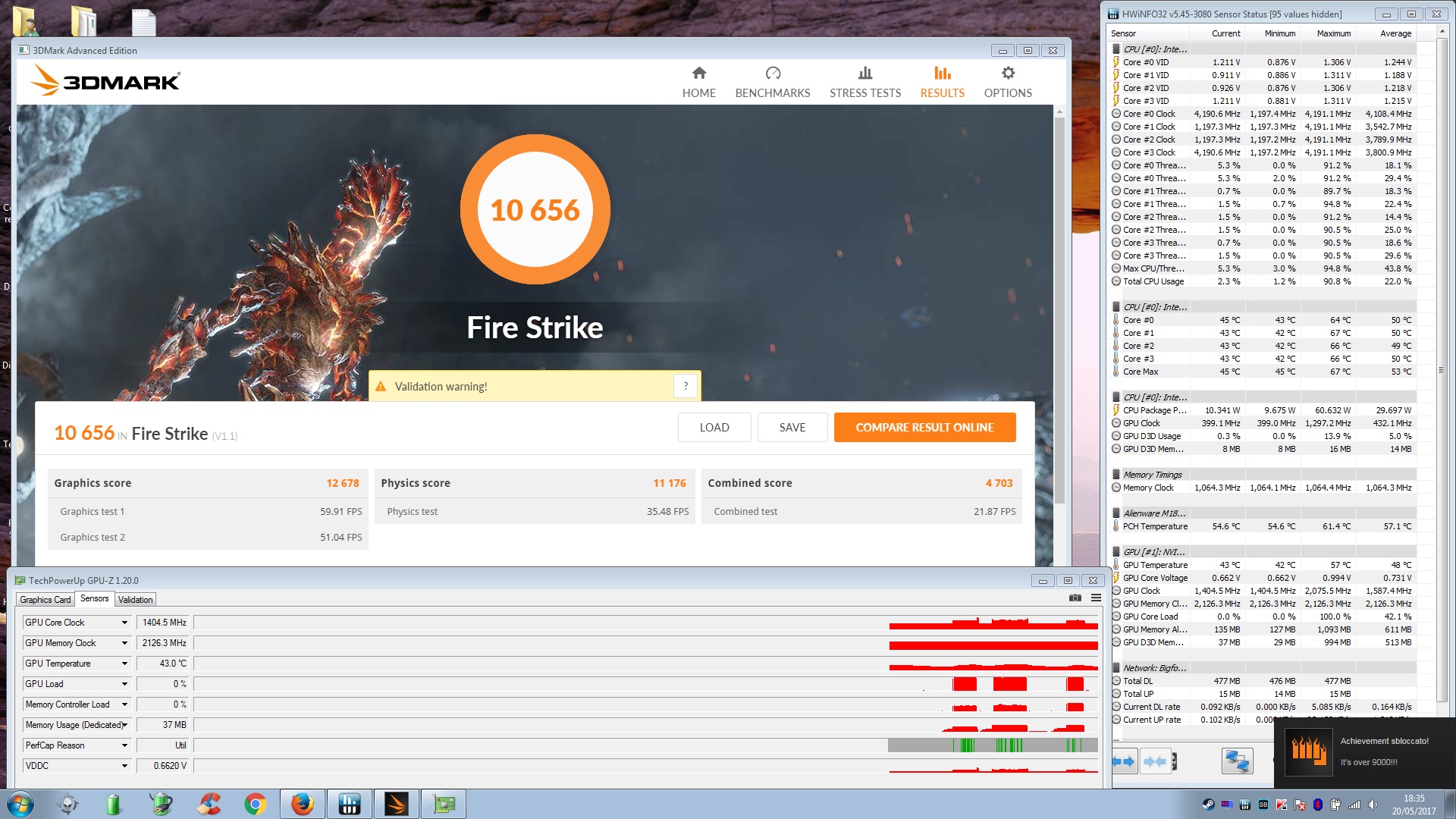Open the 3DMark HOME section
Image resolution: width=1456 pixels, height=819 pixels.
pos(698,82)
